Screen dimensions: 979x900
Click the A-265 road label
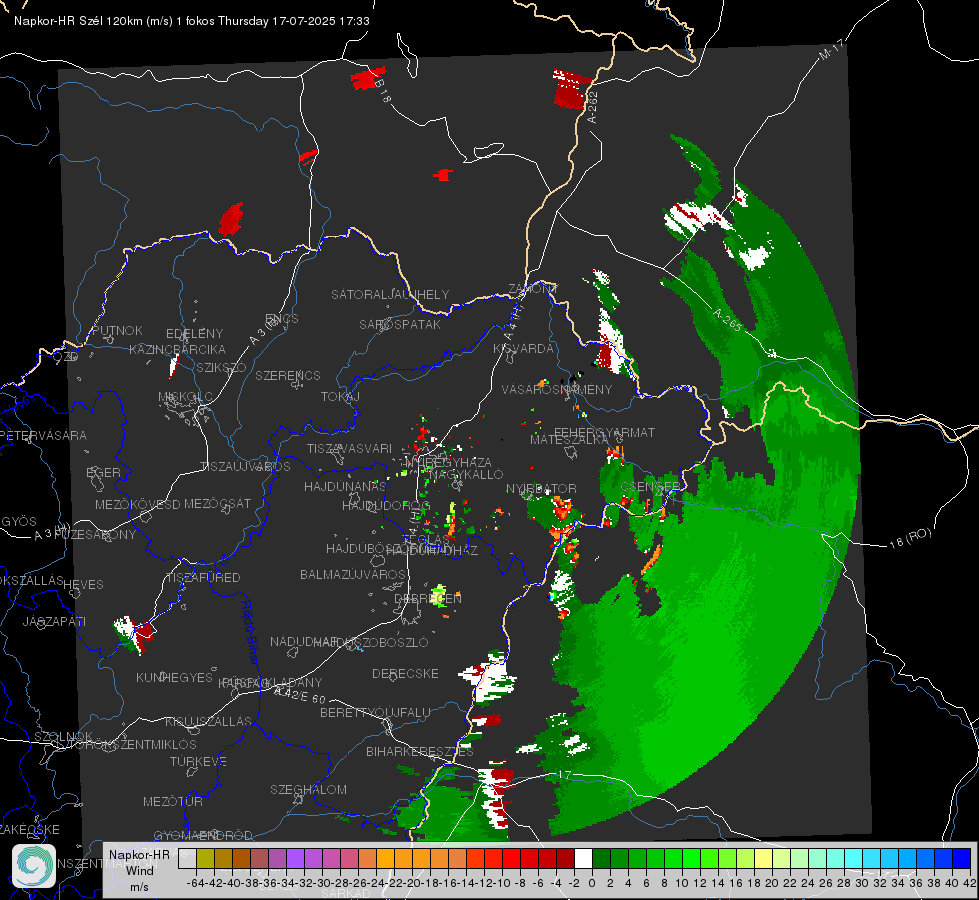[x=727, y=320]
